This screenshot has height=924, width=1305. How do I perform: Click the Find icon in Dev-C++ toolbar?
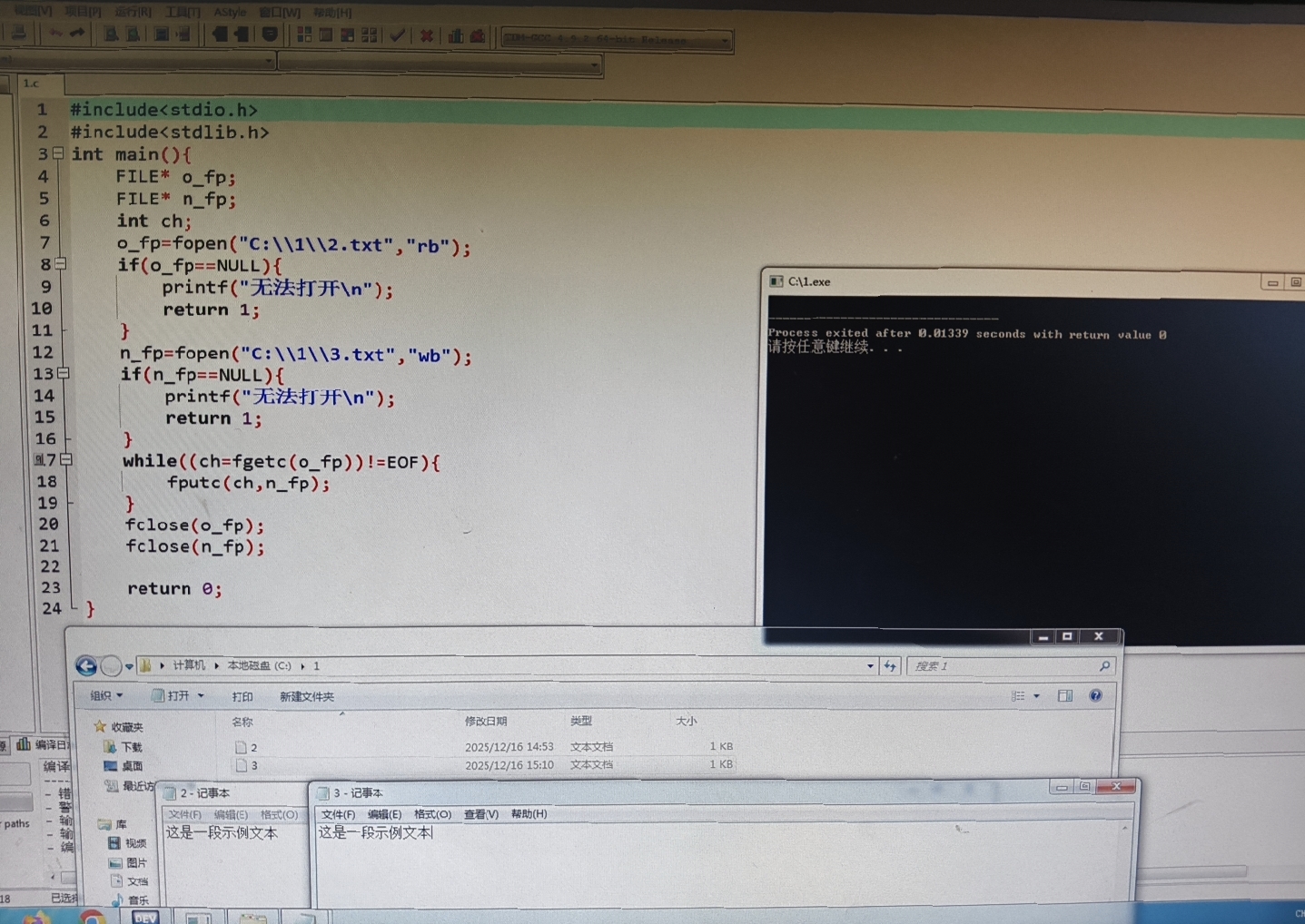tap(111, 34)
